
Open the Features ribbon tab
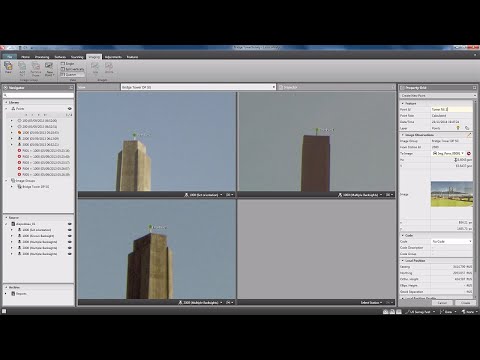(x=132, y=57)
